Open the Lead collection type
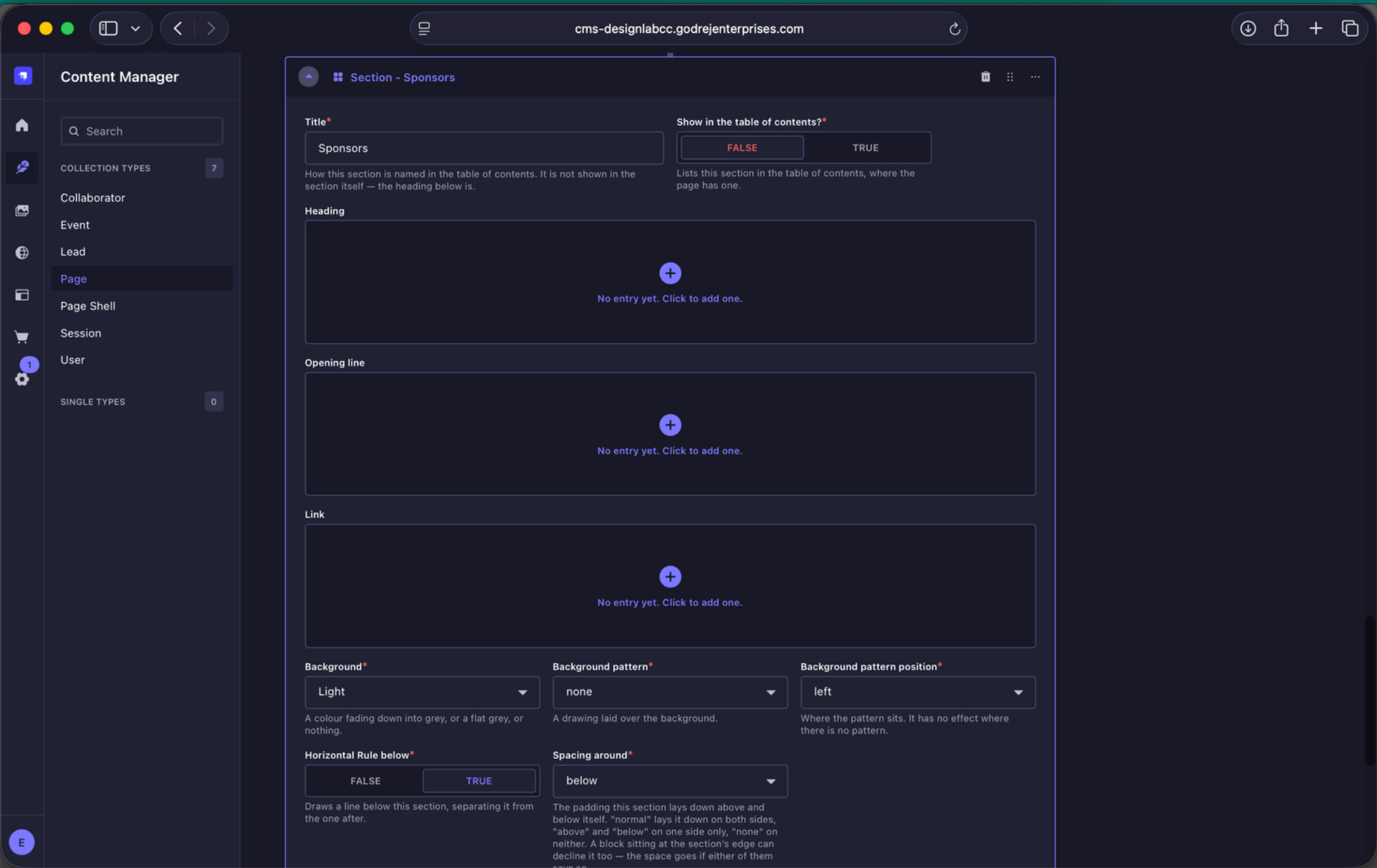The image size is (1377, 868). coord(73,251)
